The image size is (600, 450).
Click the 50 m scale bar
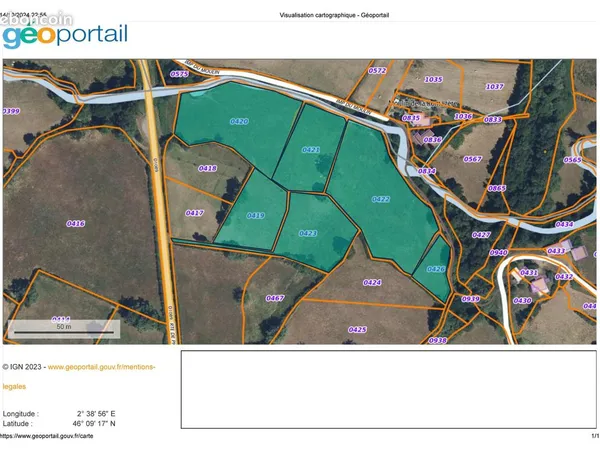click(x=64, y=329)
